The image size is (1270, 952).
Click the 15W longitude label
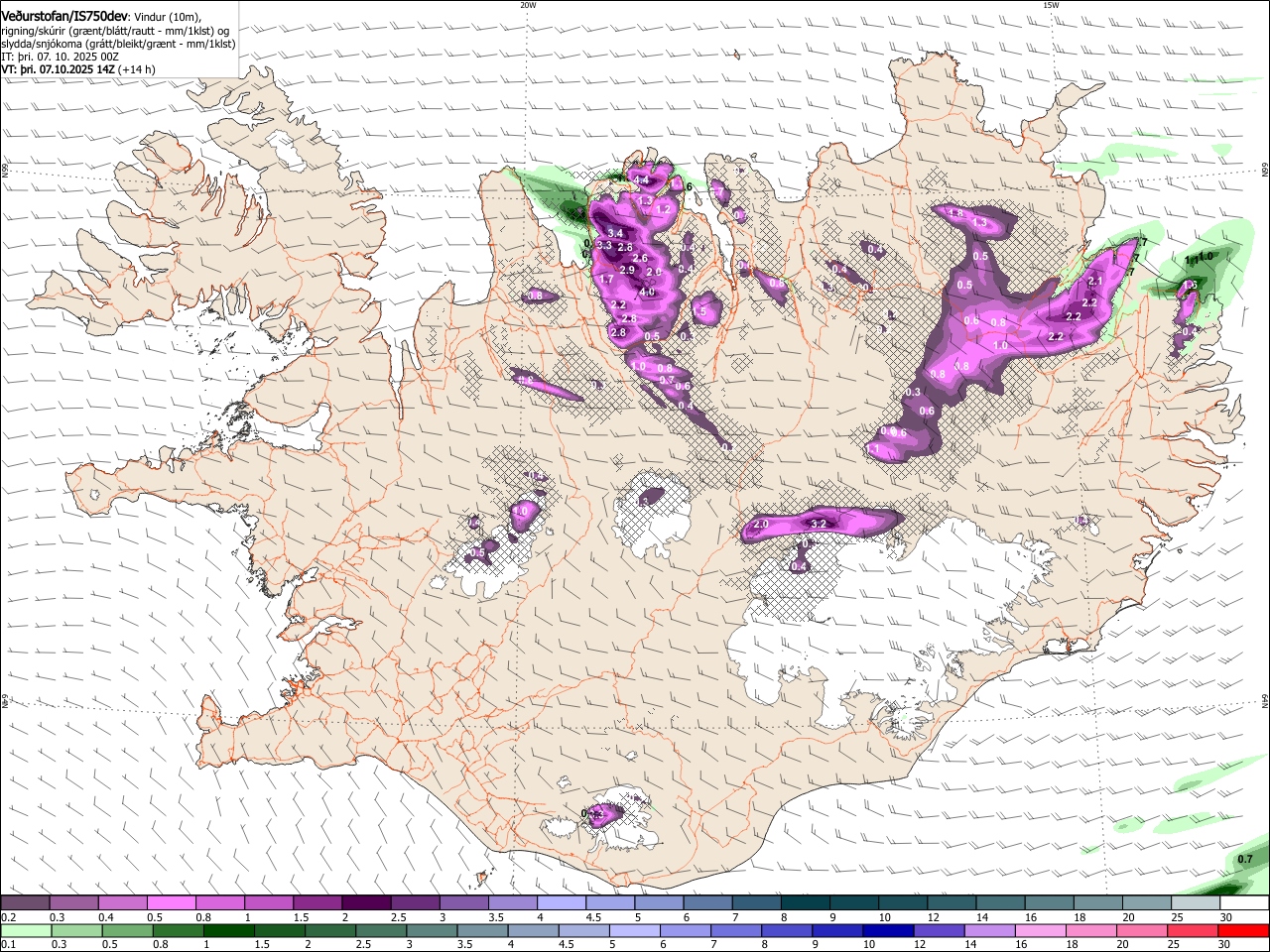point(1051,5)
